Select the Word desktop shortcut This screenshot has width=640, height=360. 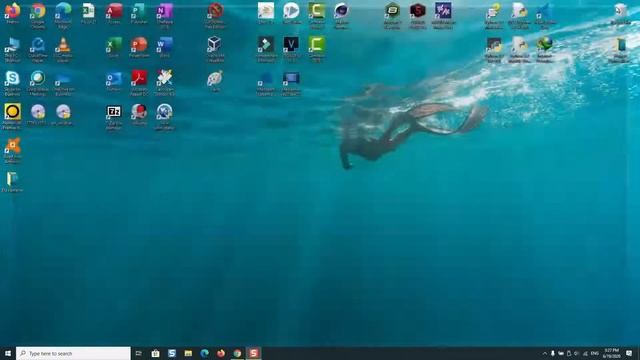pos(164,47)
